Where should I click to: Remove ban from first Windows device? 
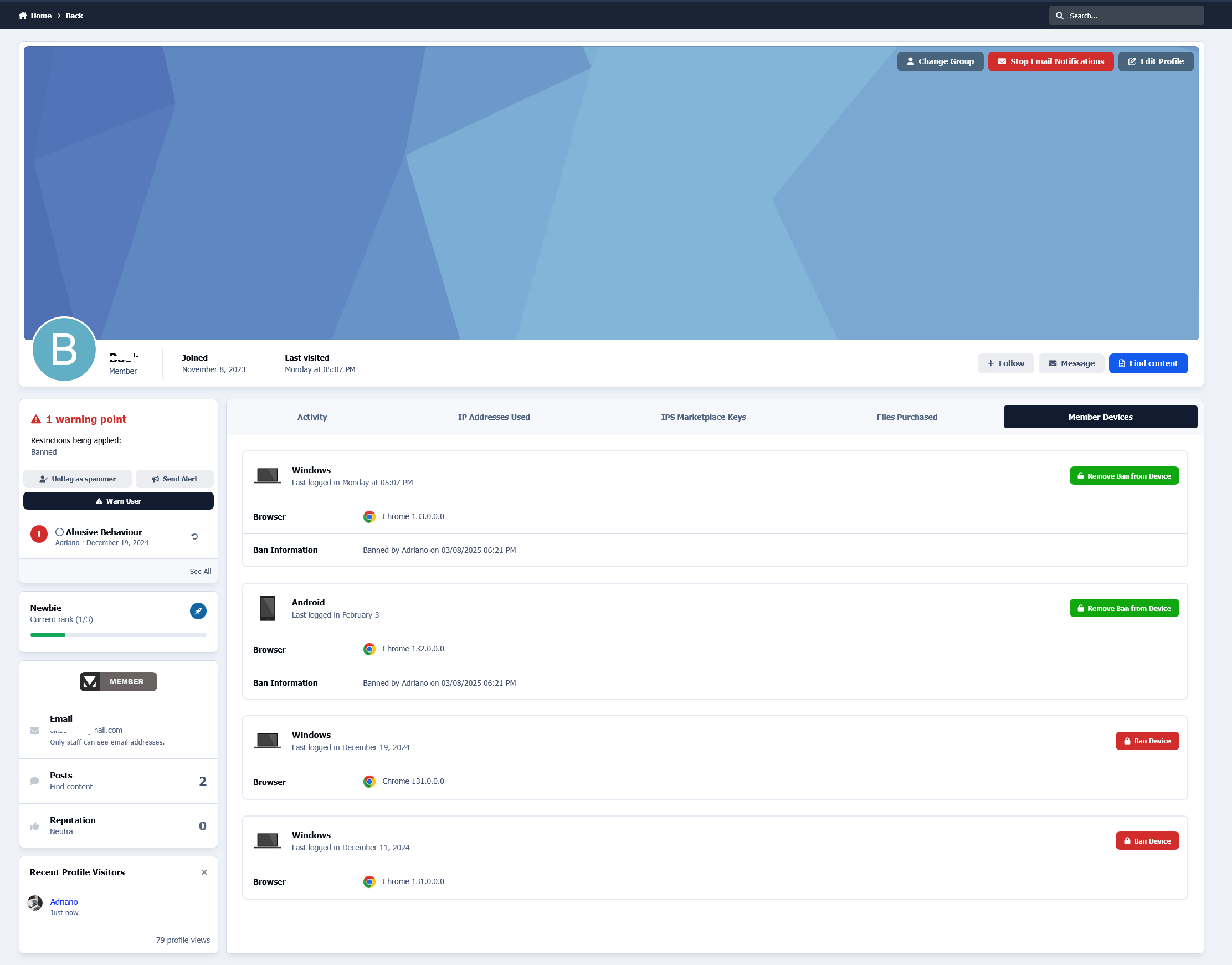(x=1123, y=476)
